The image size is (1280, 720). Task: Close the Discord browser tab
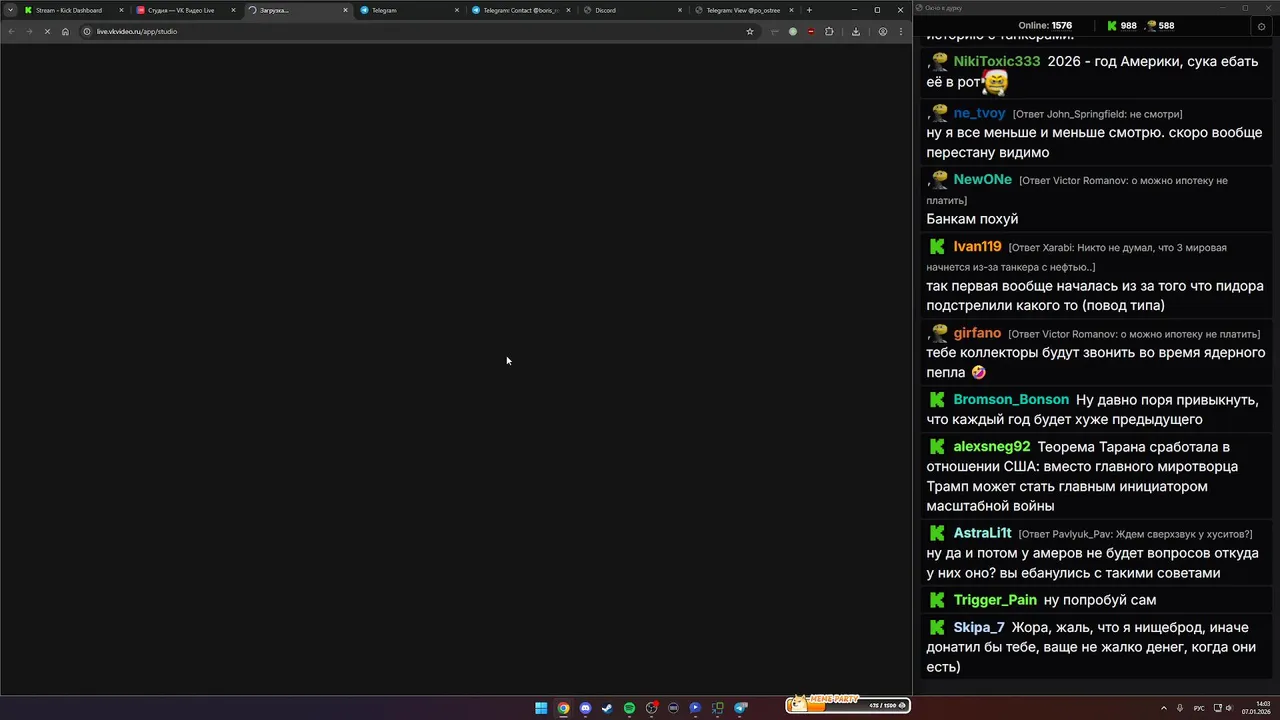tap(681, 10)
